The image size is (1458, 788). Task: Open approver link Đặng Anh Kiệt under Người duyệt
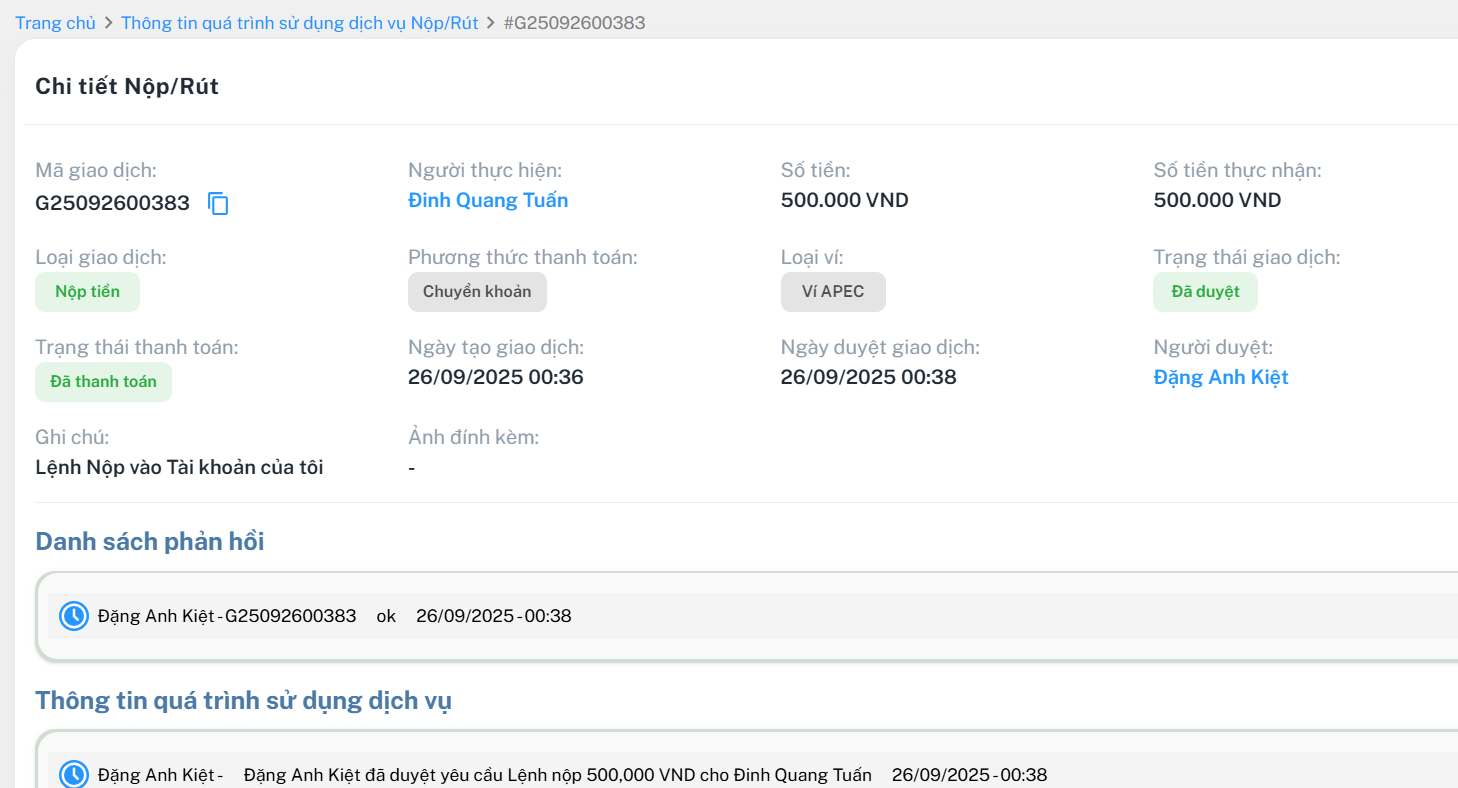[1220, 377]
